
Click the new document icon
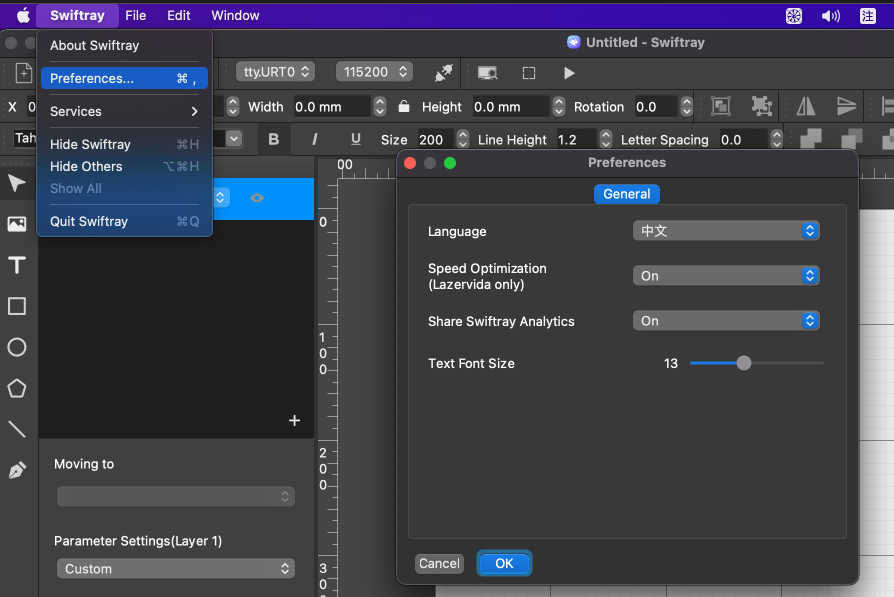[23, 73]
